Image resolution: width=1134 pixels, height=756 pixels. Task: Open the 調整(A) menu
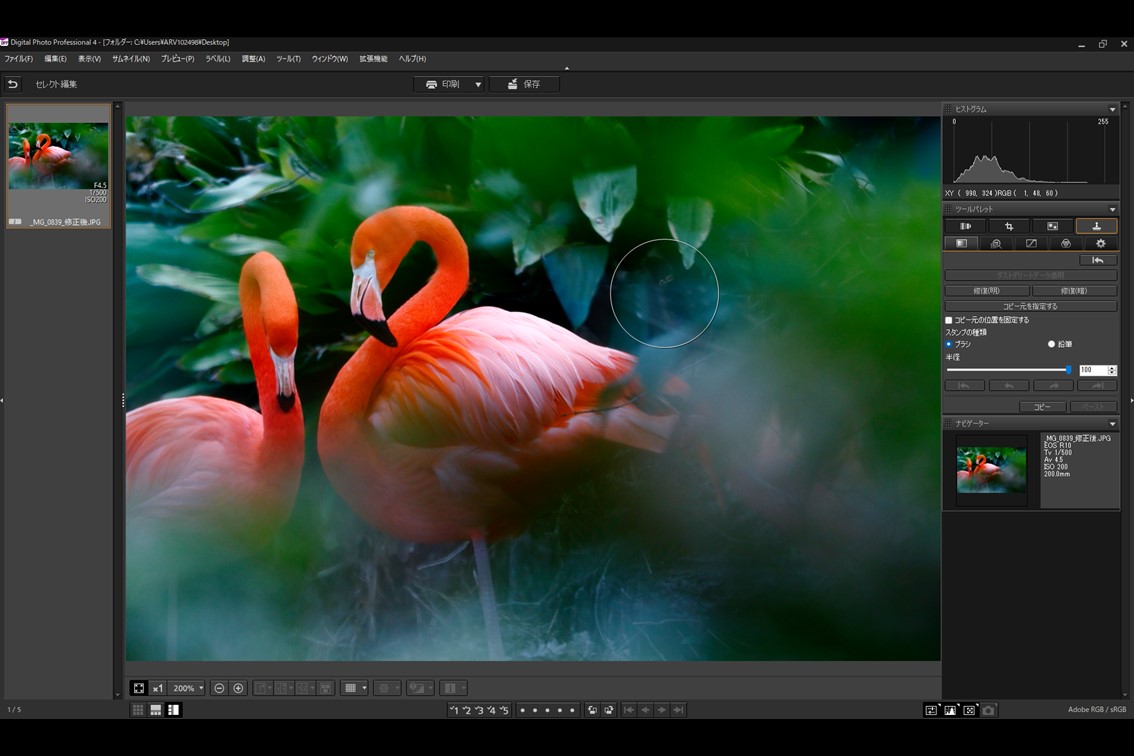coord(253,59)
